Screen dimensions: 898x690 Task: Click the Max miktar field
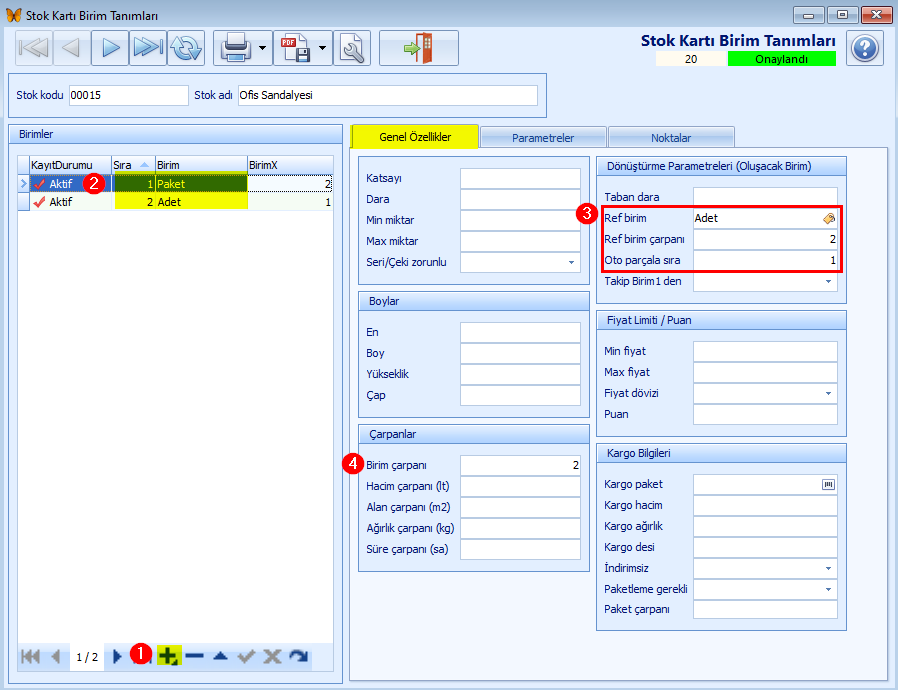[520, 242]
